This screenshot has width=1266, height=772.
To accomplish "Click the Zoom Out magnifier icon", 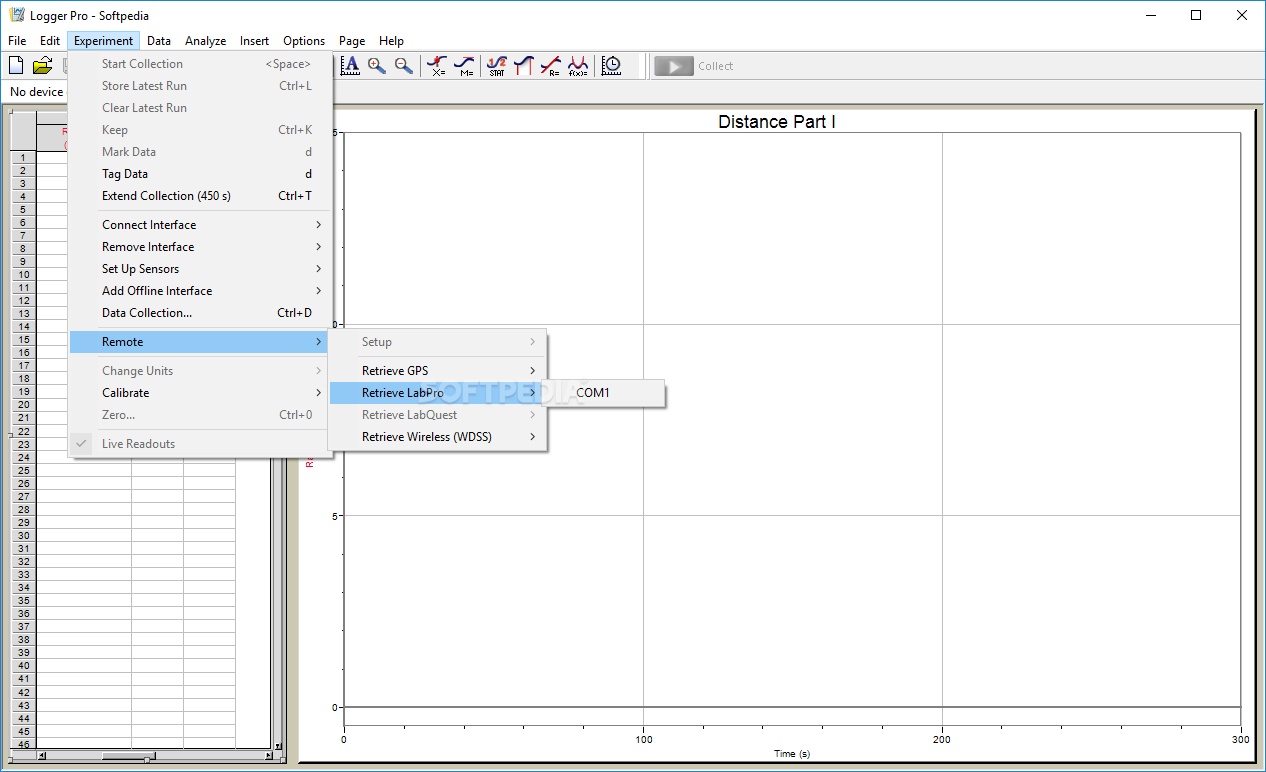I will point(404,66).
